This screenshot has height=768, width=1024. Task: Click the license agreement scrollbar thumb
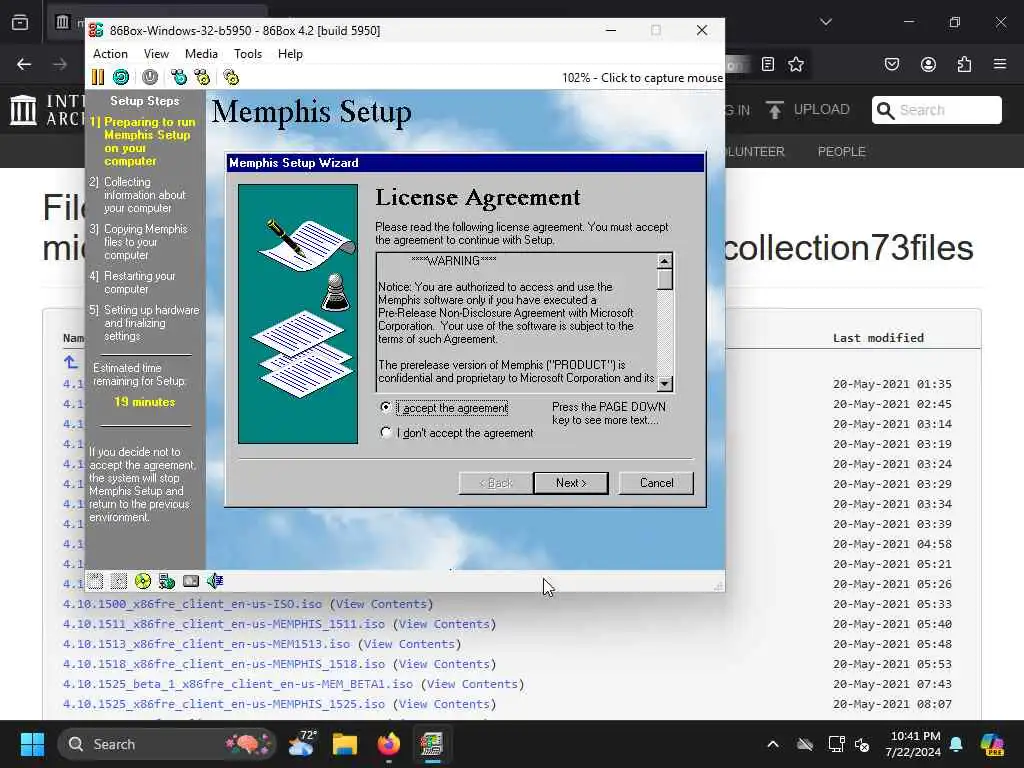pos(664,280)
